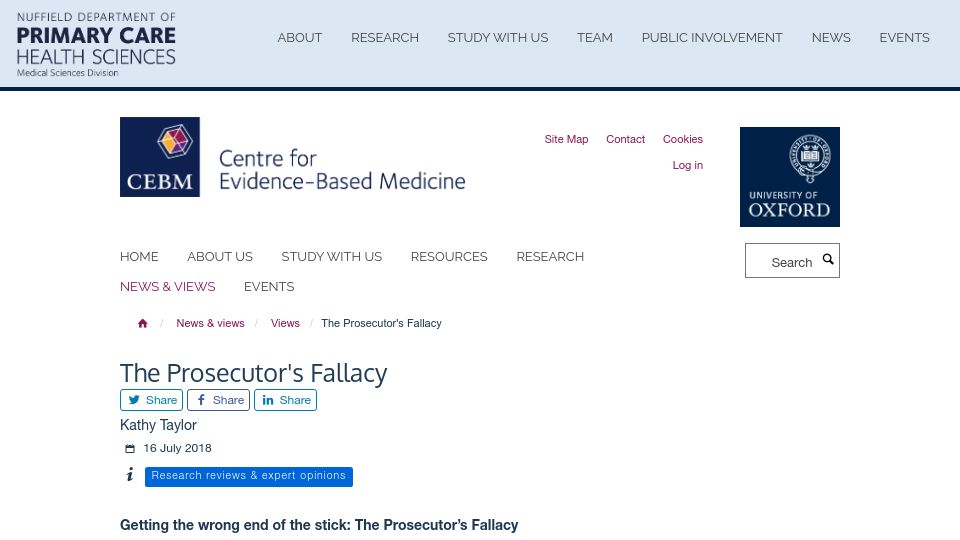Share the article on LinkedIn

[285, 400]
